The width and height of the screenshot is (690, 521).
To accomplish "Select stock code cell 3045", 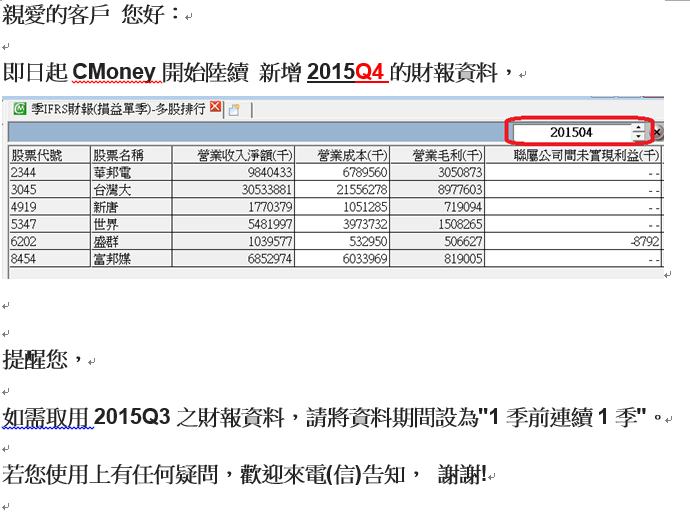I will pos(49,190).
